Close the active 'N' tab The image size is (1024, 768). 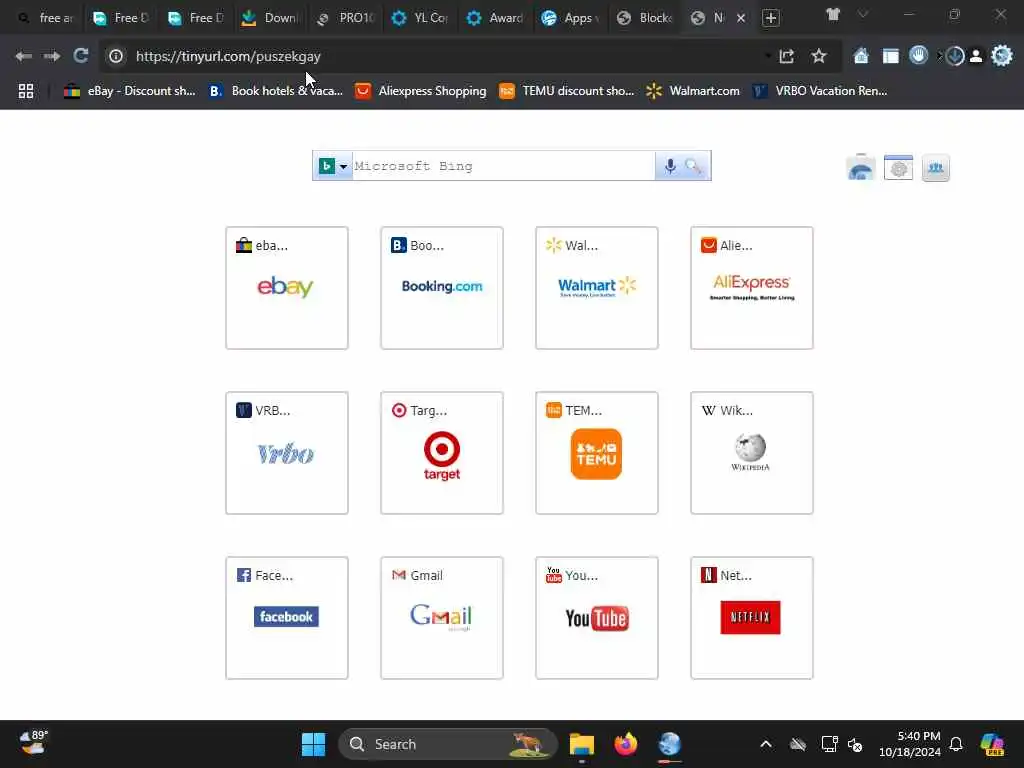741,18
